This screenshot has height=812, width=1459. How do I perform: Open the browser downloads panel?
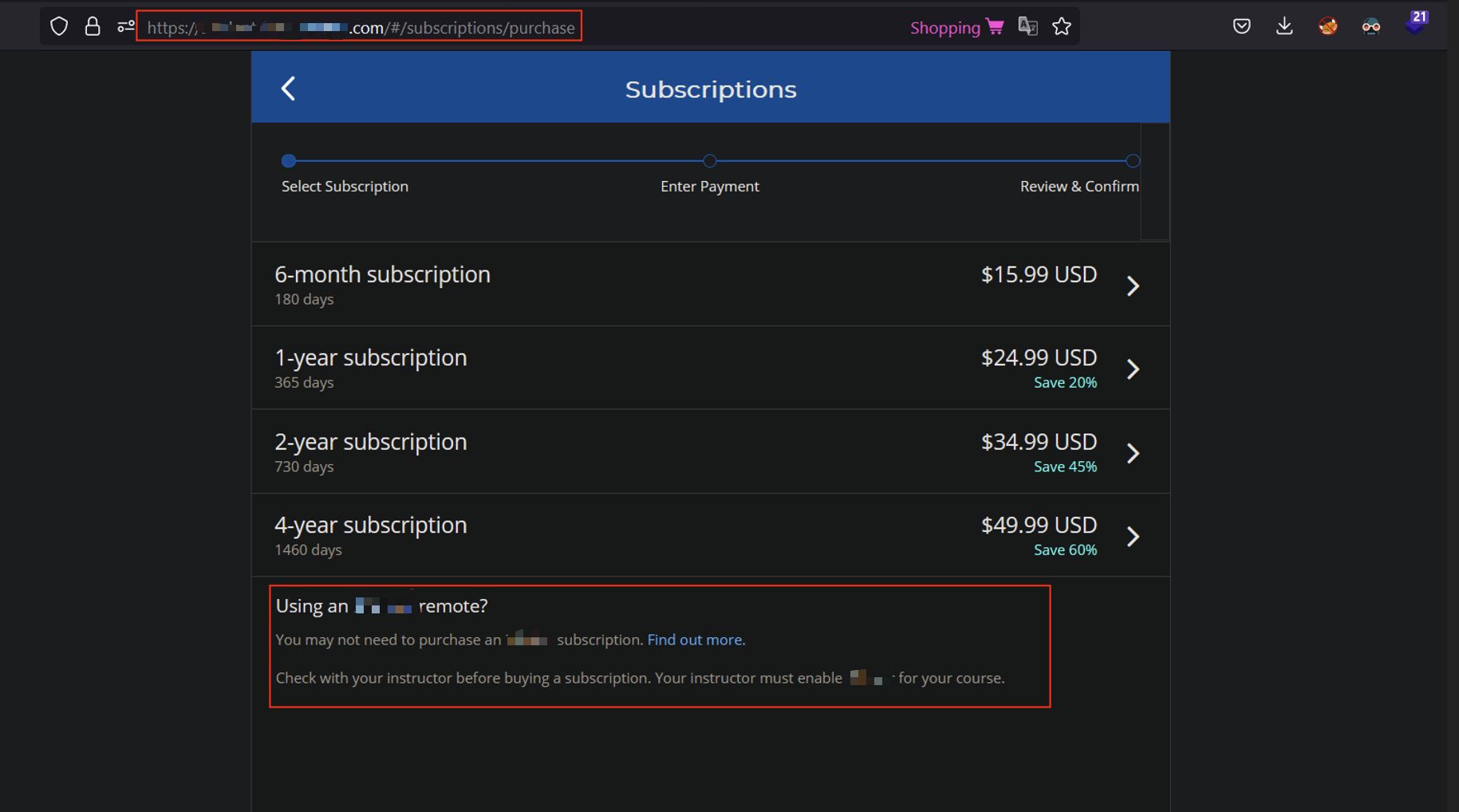1284,26
